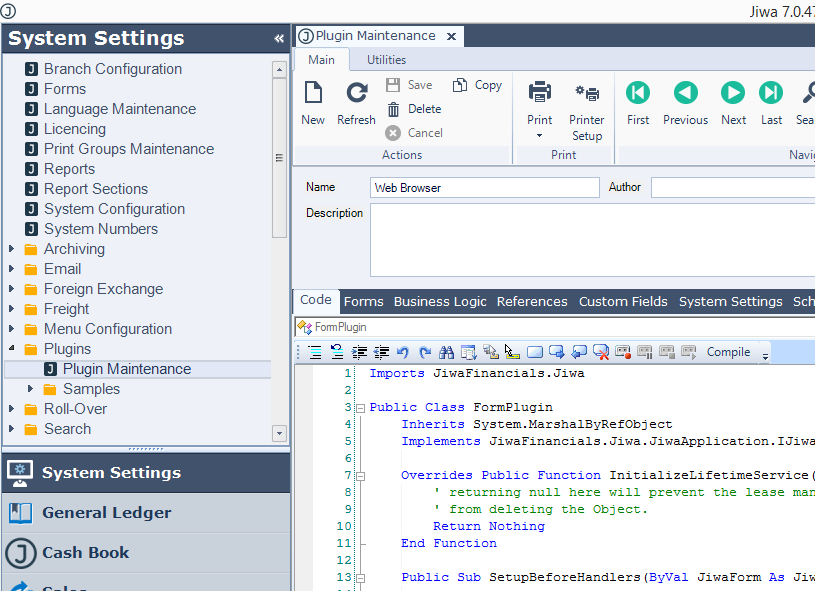Go to the First record
The image size is (815, 591).
tap(638, 93)
